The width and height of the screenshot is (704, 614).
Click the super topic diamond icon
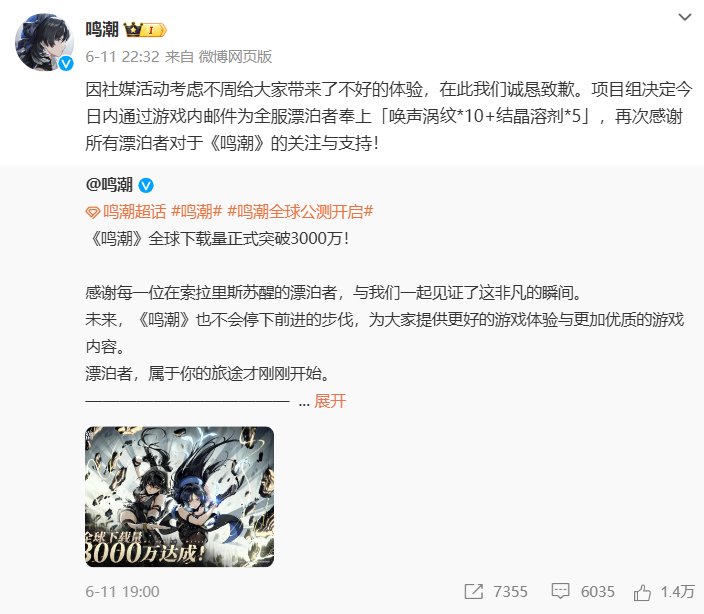point(92,212)
